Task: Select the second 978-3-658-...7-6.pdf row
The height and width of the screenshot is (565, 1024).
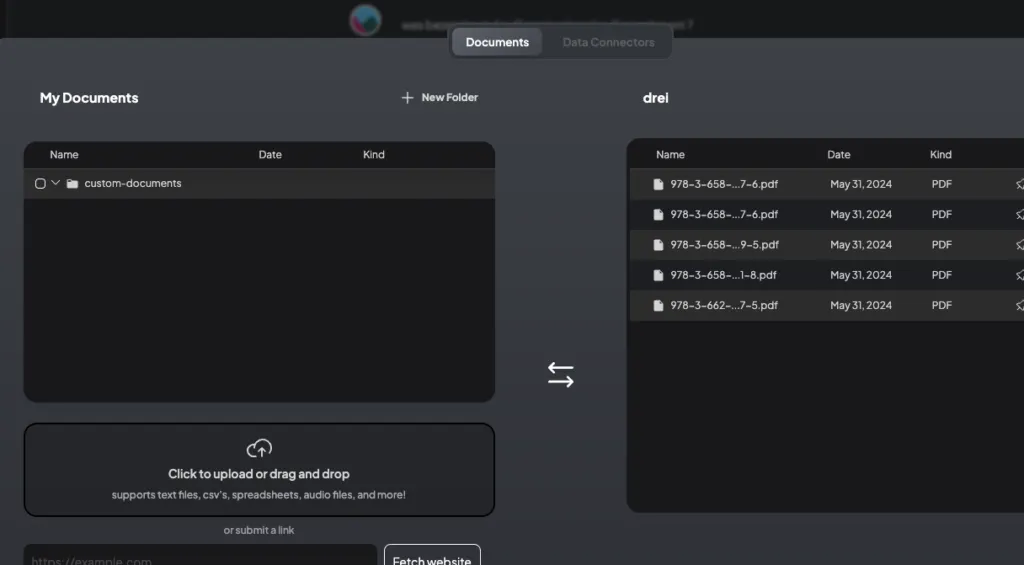Action: [827, 214]
